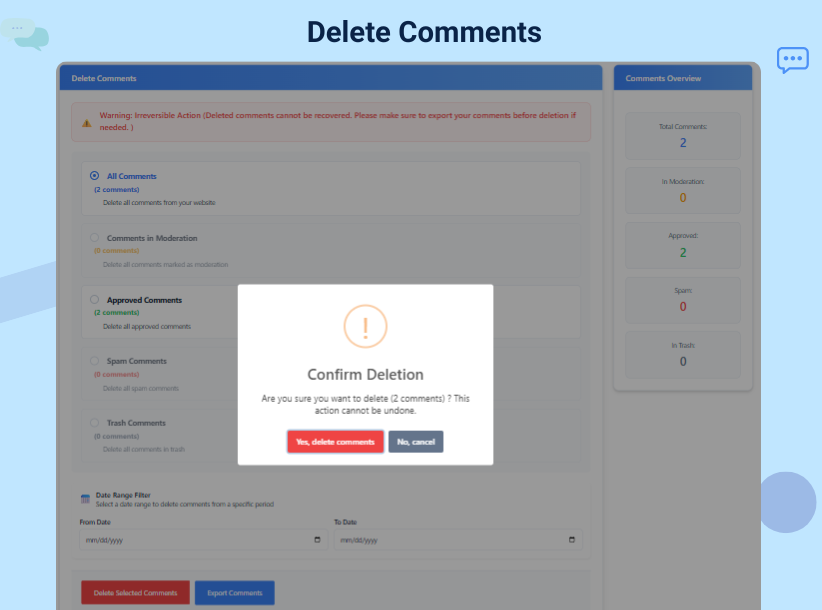The width and height of the screenshot is (822, 610).
Task: Click the 'Delete all approved comments' description
Action: click(147, 326)
